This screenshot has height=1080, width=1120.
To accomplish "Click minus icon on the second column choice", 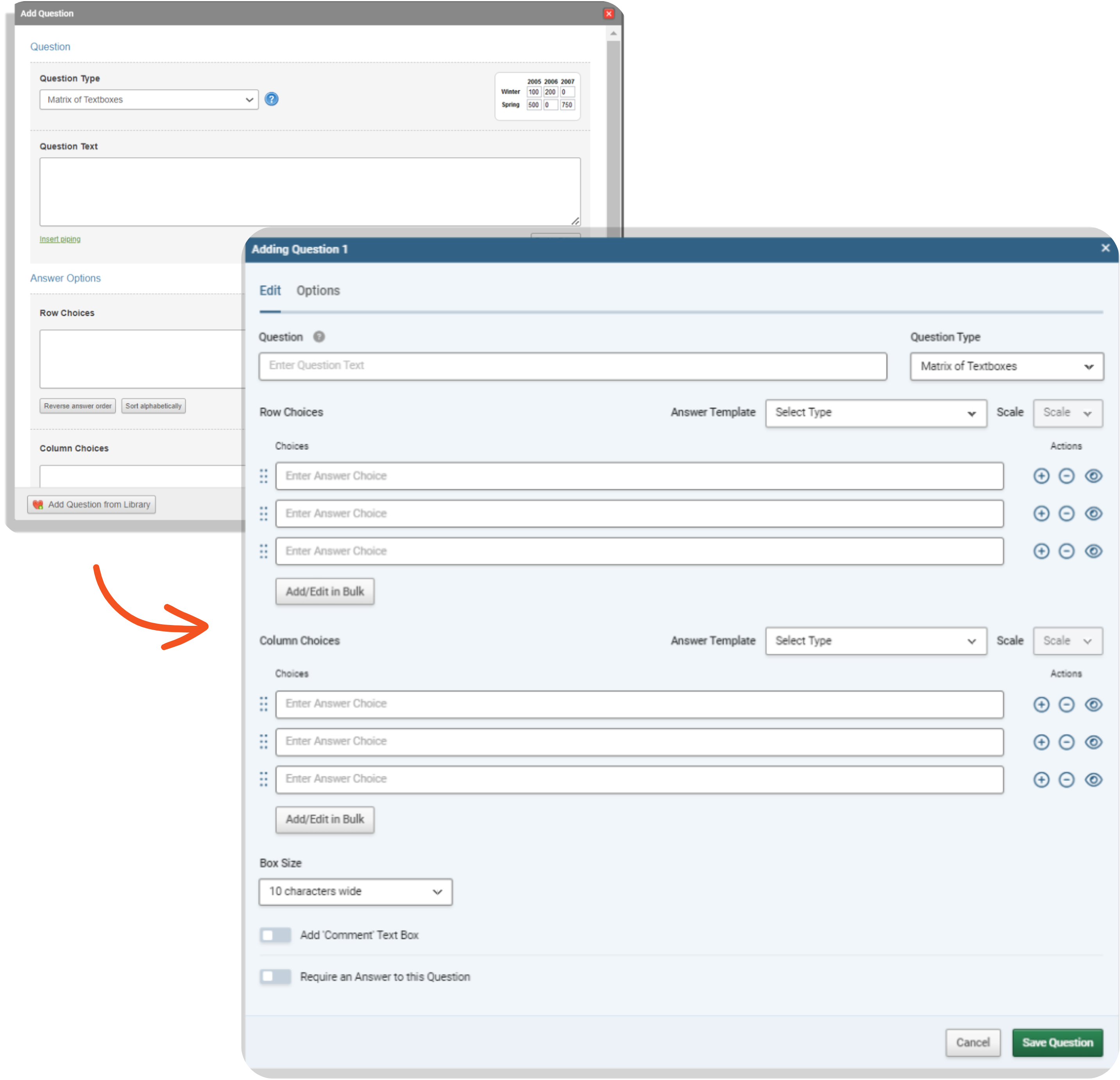I will coord(1066,742).
